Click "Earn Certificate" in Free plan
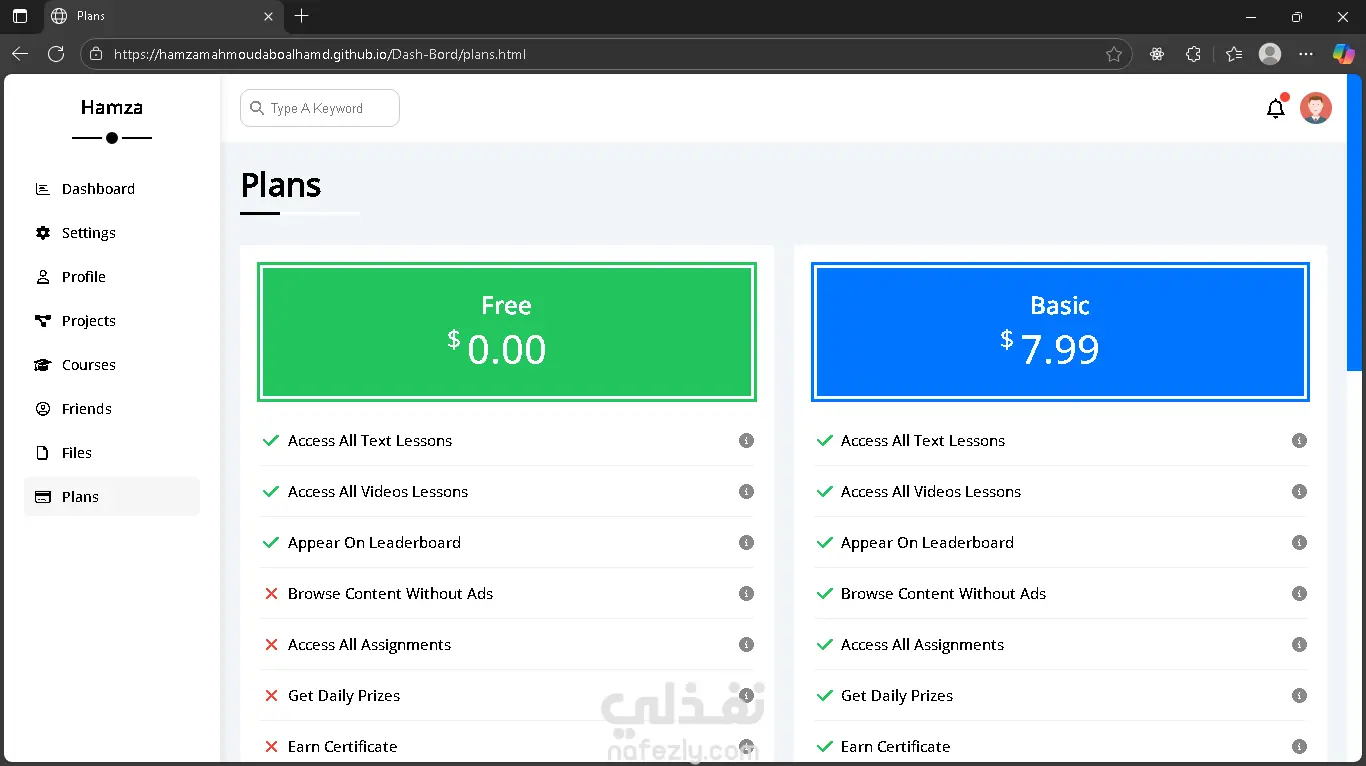Image resolution: width=1366 pixels, height=766 pixels. tap(342, 746)
